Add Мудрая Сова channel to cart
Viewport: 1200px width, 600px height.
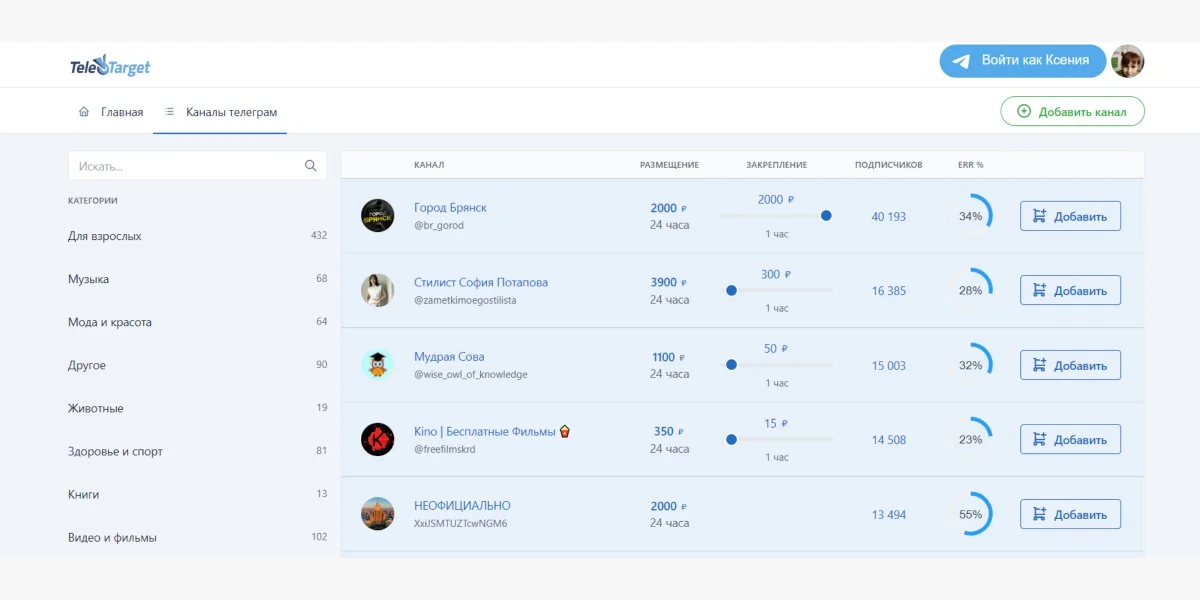[1070, 365]
